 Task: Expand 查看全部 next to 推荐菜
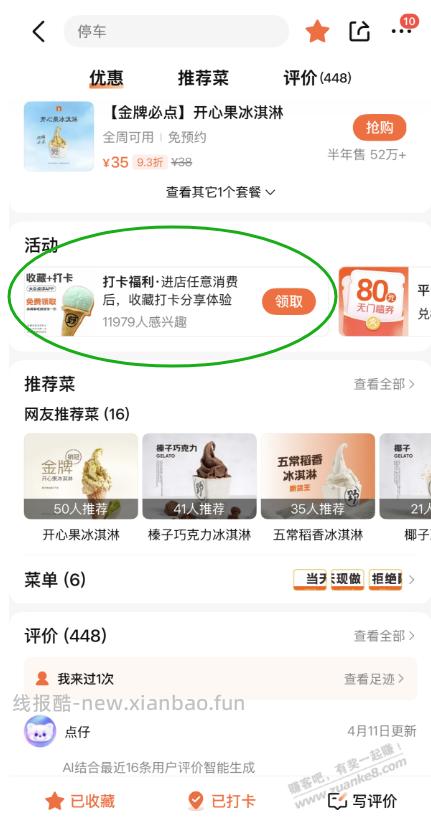[385, 384]
